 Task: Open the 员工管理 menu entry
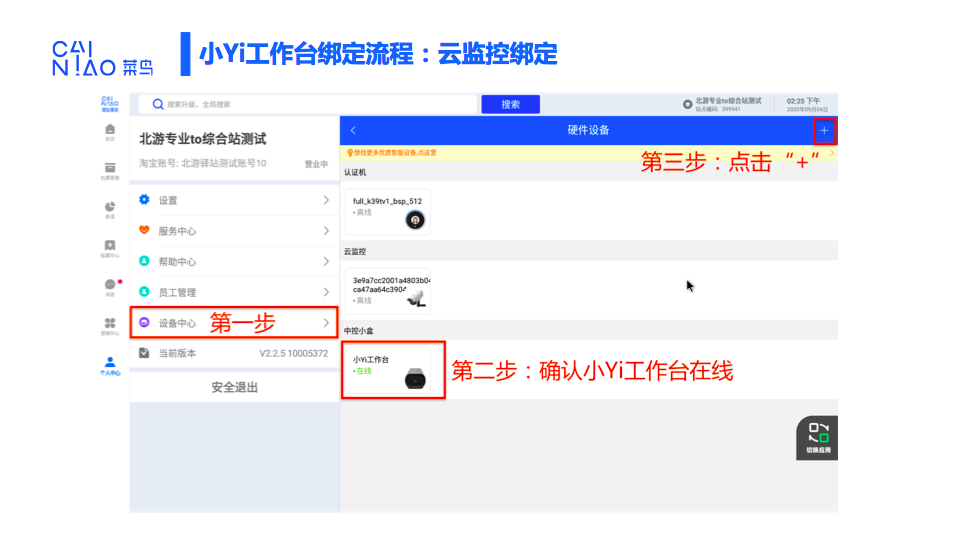(234, 292)
